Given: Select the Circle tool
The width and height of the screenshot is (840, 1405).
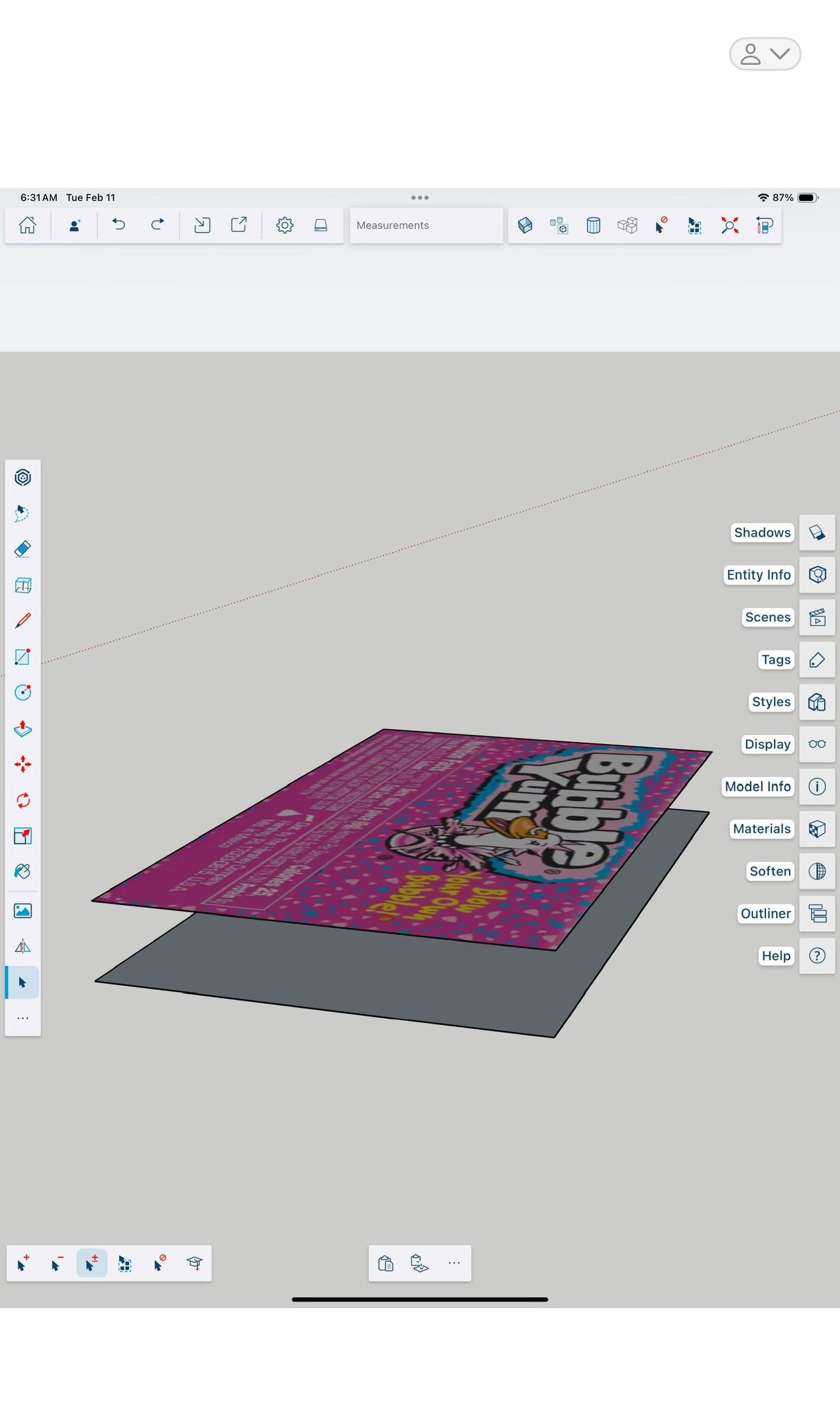Looking at the screenshot, I should pyautogui.click(x=23, y=692).
